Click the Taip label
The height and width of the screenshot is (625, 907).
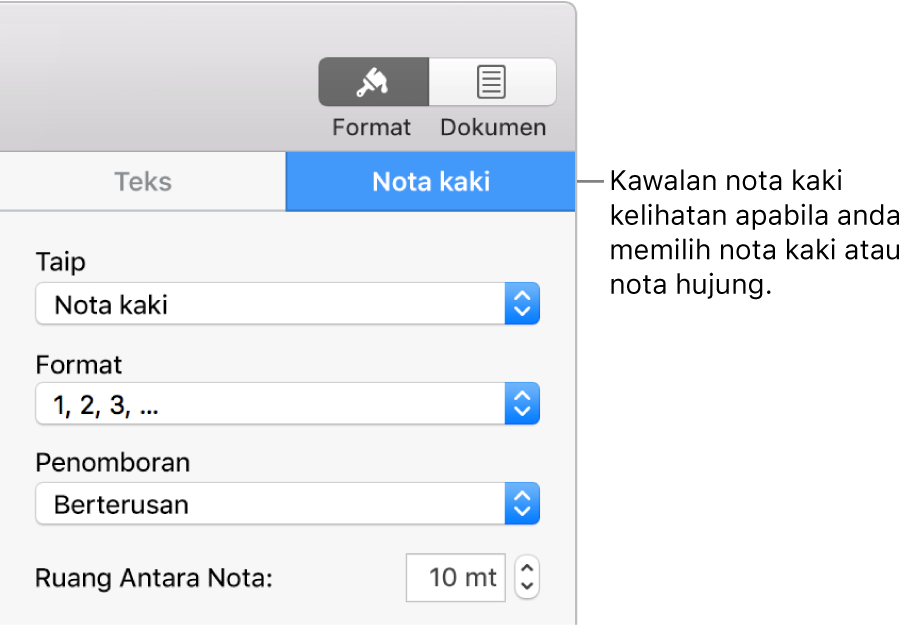[x=61, y=262]
